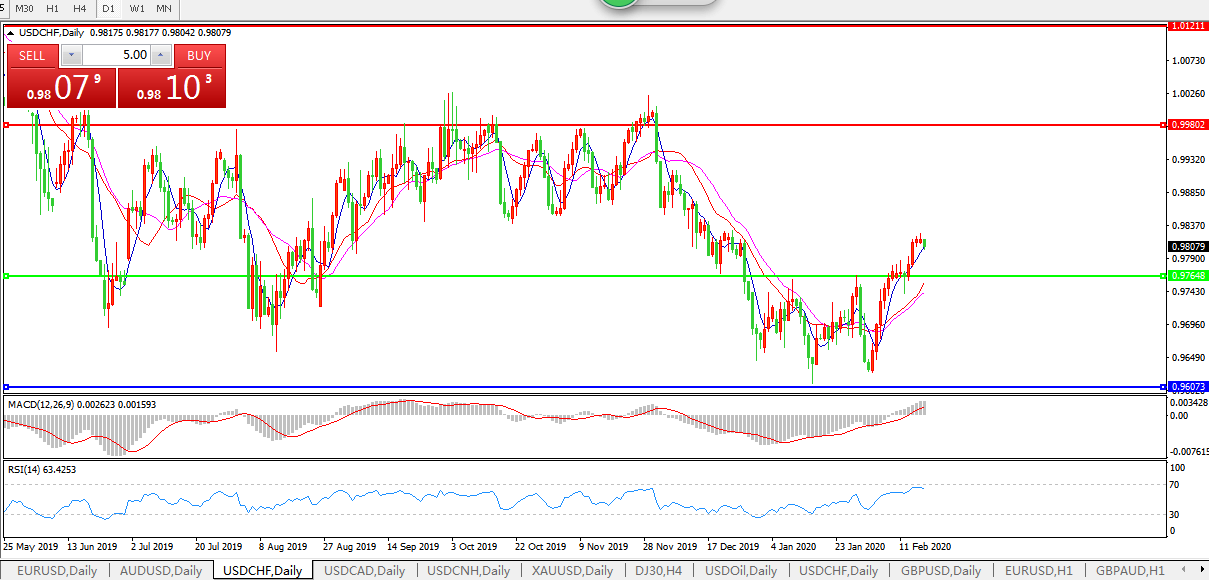Switch chart to H4 timeframe
Viewport: 1209px width, 580px height.
coord(79,8)
